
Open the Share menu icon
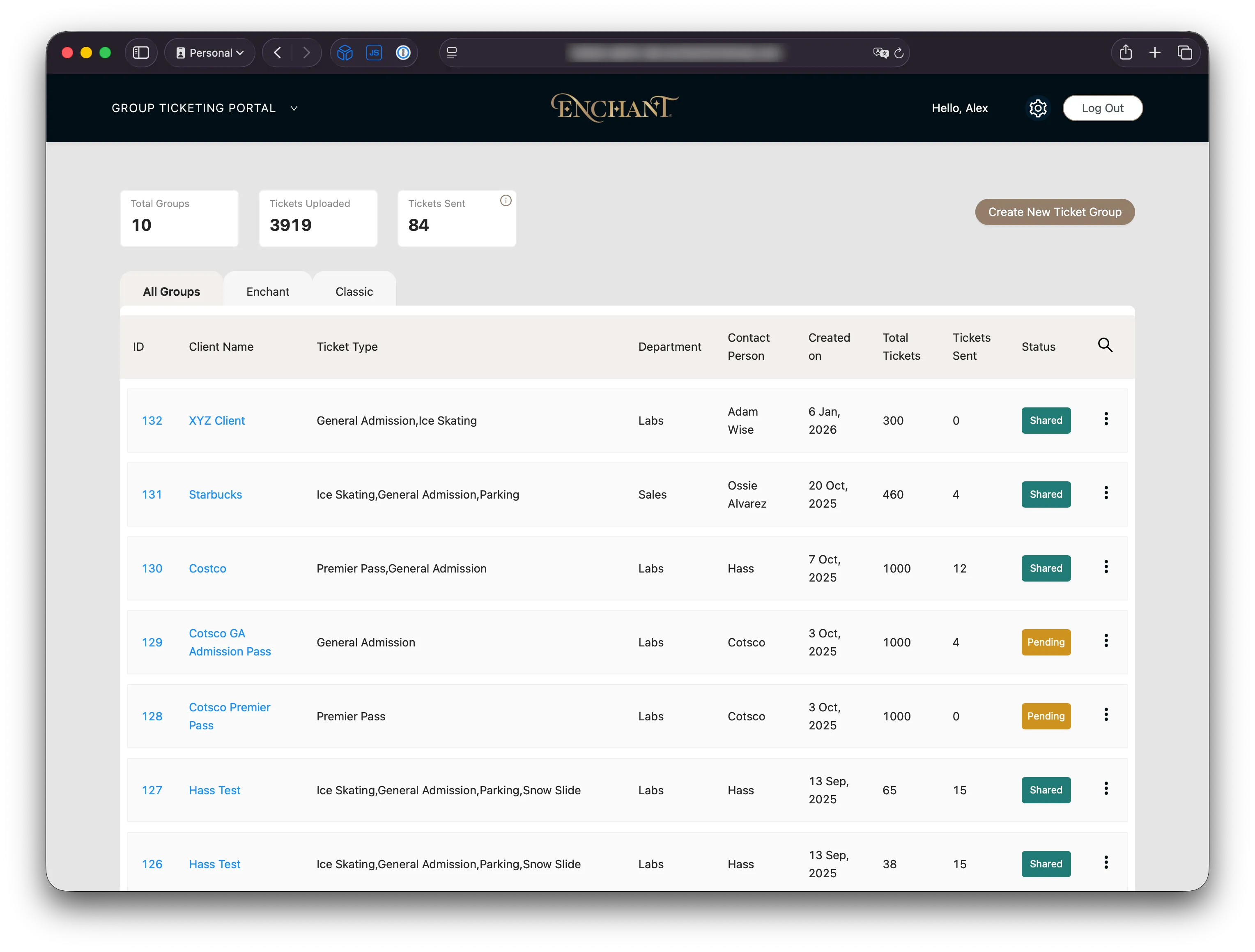coord(1126,53)
